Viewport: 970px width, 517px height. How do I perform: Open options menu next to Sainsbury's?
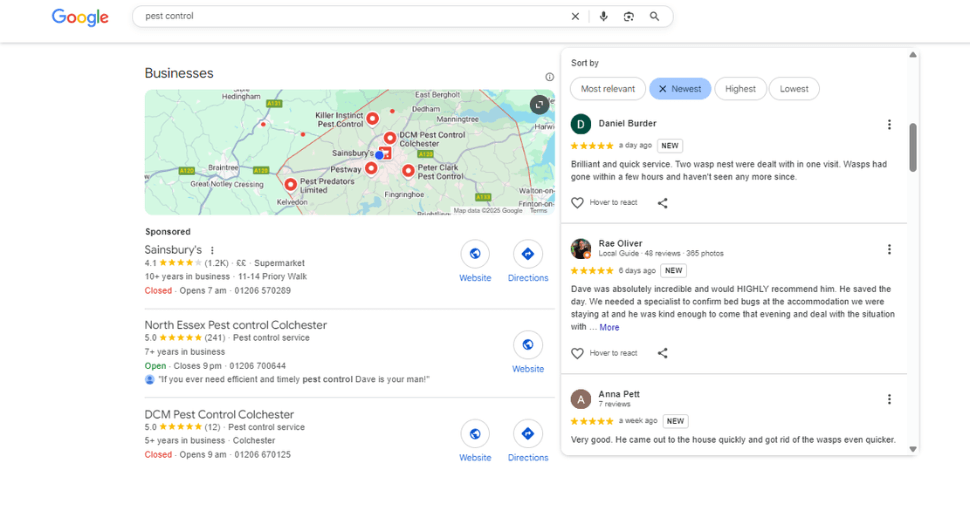click(212, 250)
